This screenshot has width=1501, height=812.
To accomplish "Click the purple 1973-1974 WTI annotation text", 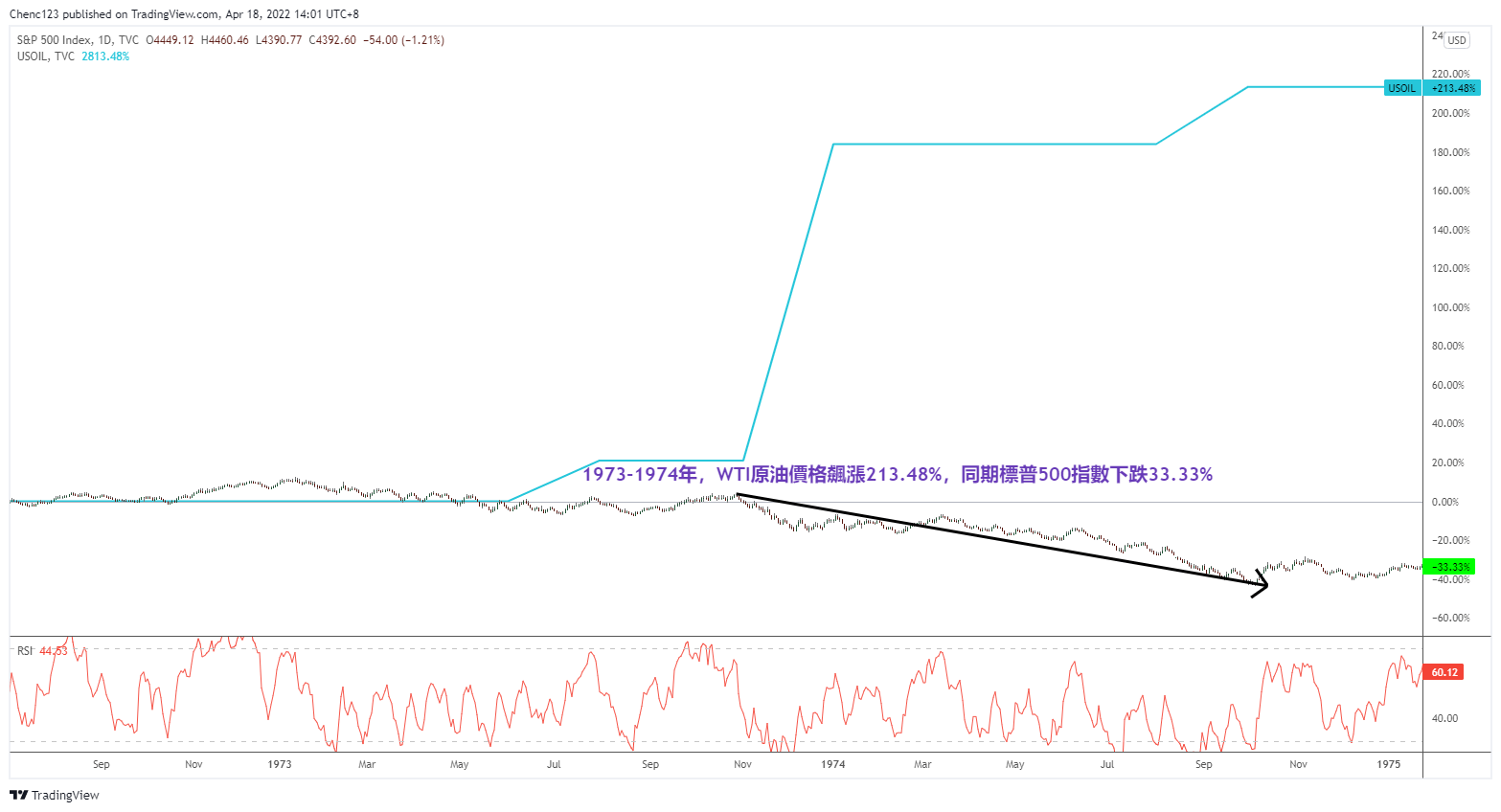I will pyautogui.click(x=898, y=474).
